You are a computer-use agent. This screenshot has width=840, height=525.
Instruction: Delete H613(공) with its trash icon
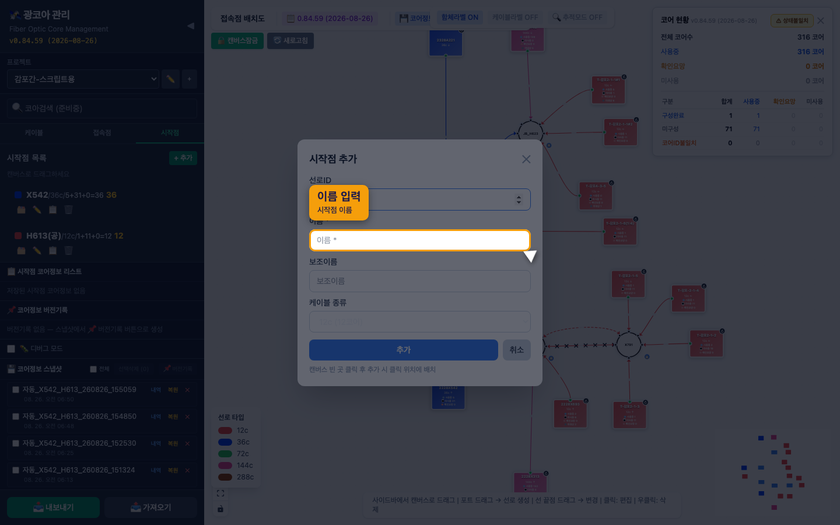click(x=69, y=250)
